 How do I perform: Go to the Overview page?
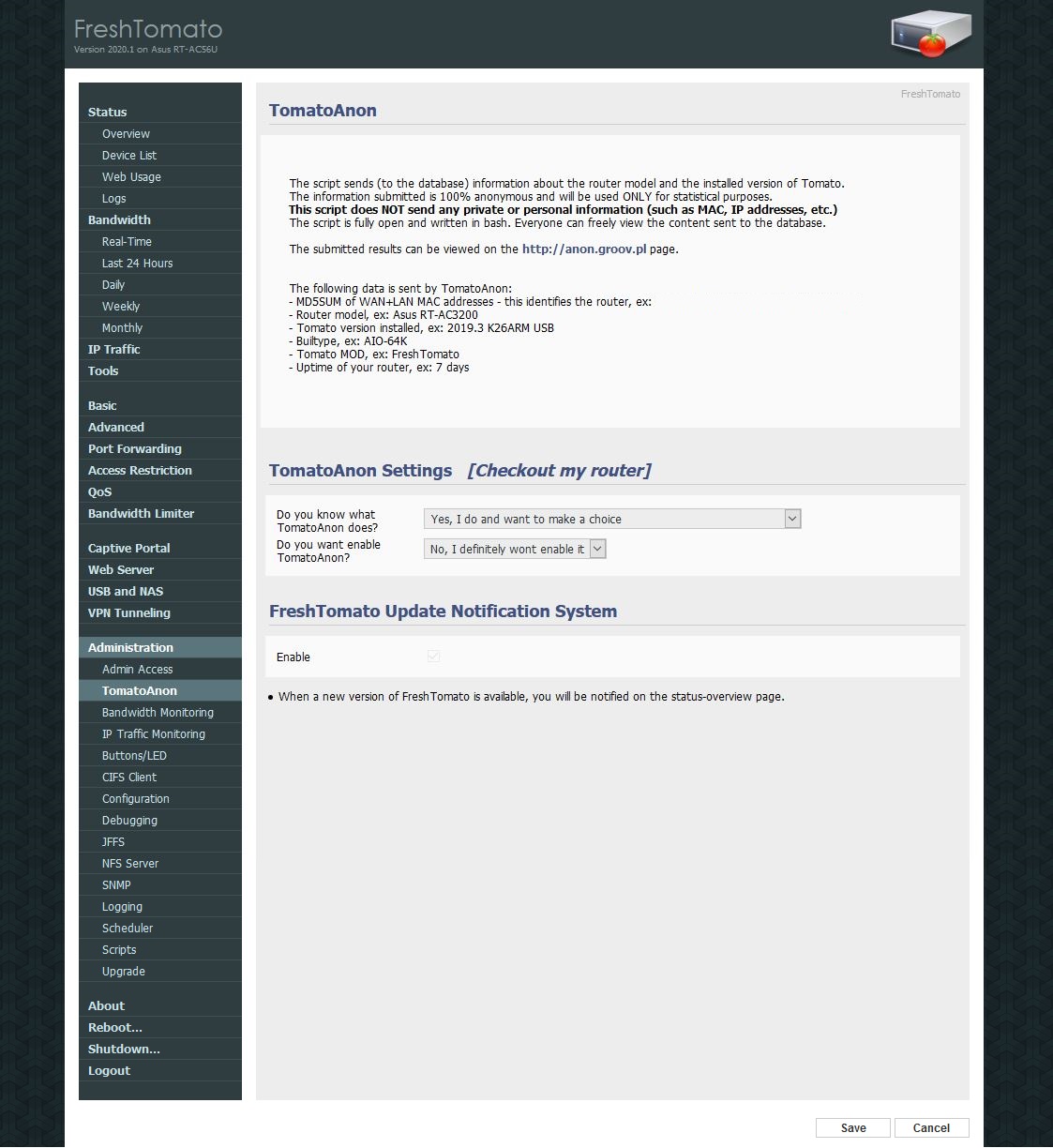click(x=160, y=134)
